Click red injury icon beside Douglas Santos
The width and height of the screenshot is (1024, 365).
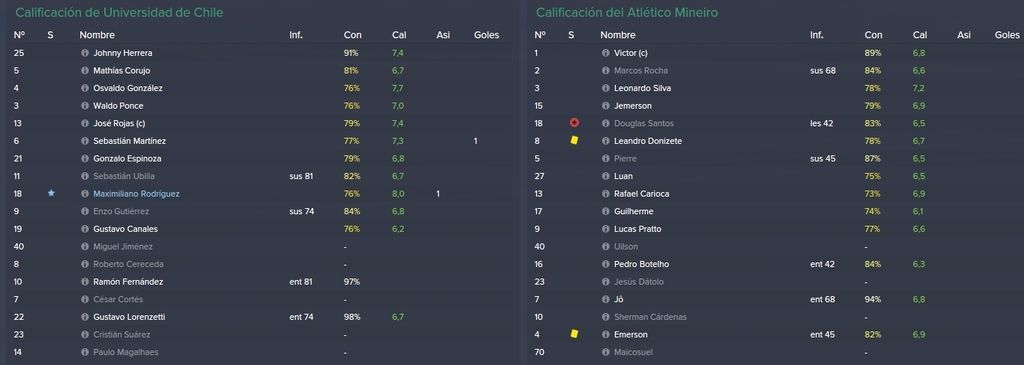[x=574, y=123]
